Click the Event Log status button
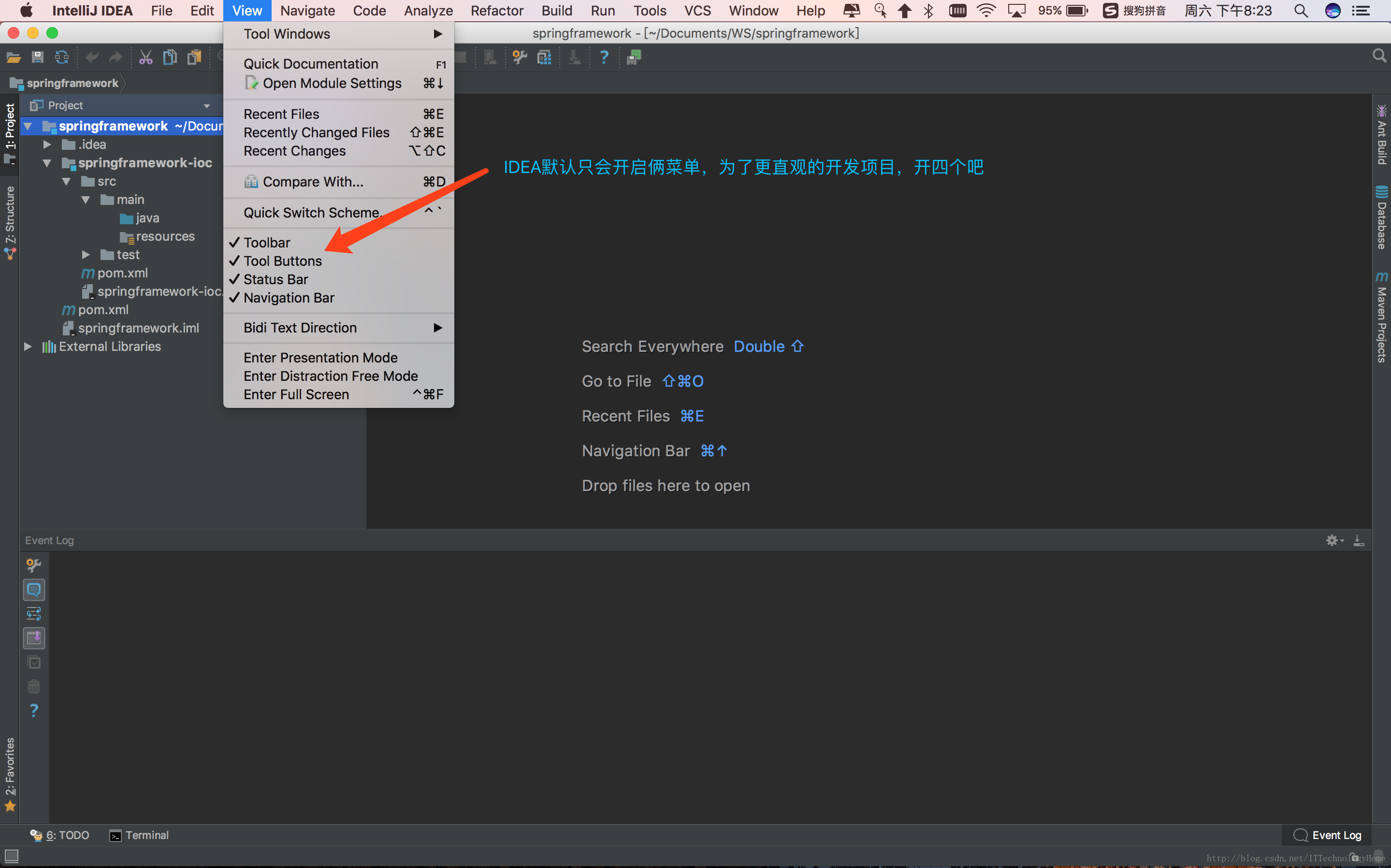The height and width of the screenshot is (868, 1391). coord(1327,835)
